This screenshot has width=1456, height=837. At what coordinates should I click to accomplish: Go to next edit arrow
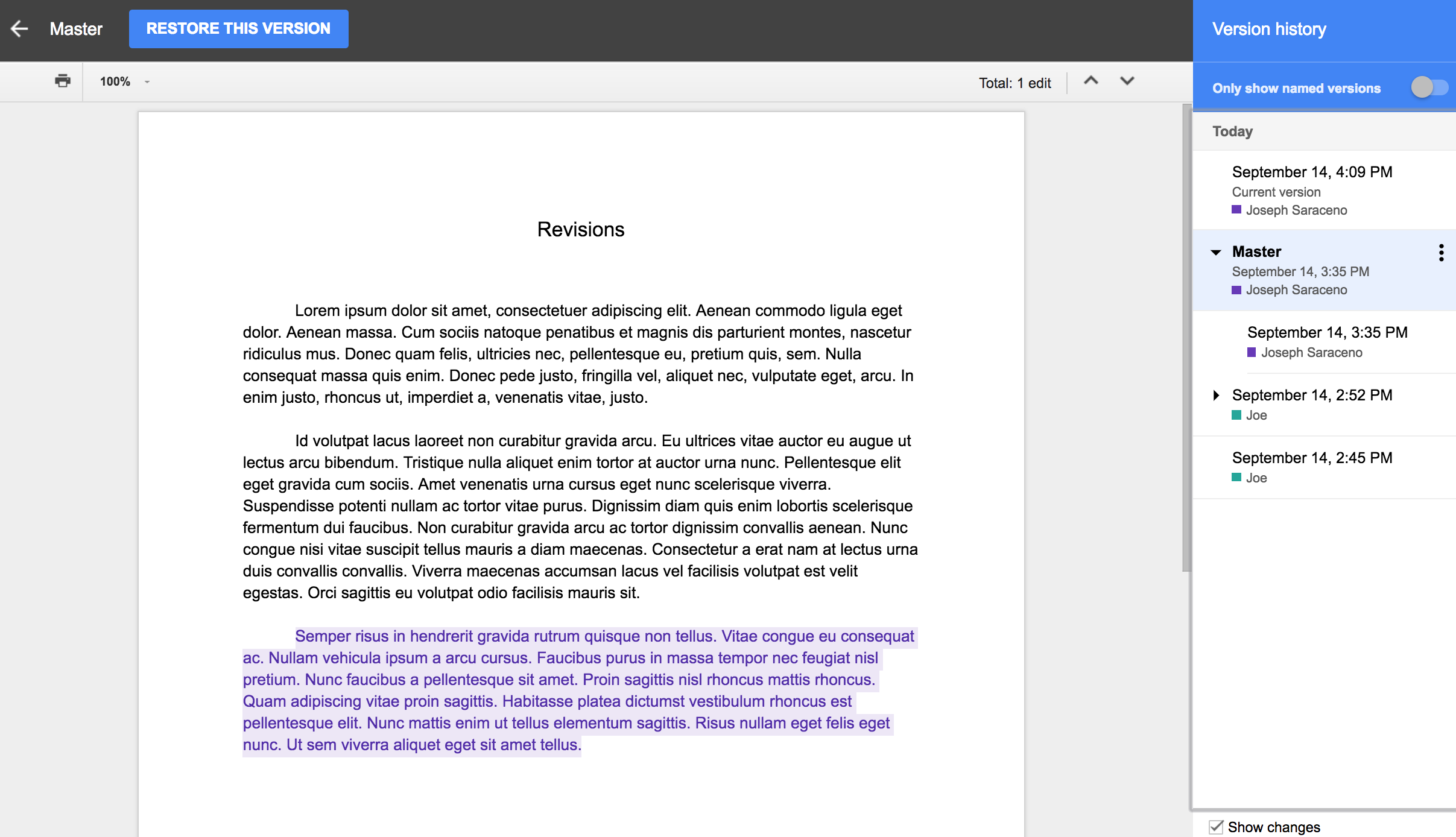(x=1127, y=81)
